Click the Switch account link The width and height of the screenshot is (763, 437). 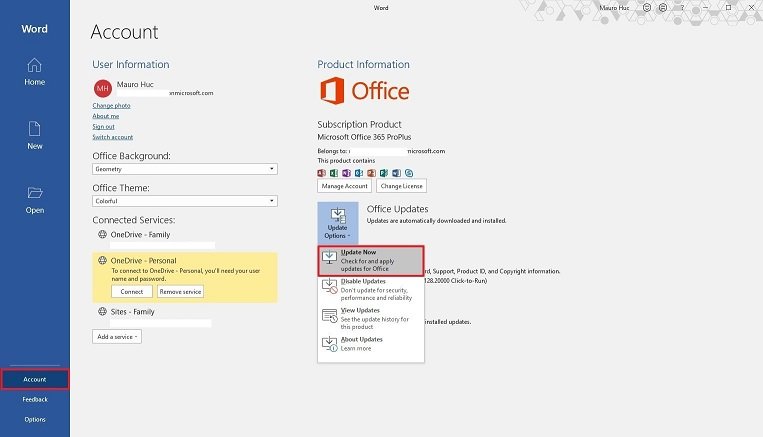tap(112, 137)
